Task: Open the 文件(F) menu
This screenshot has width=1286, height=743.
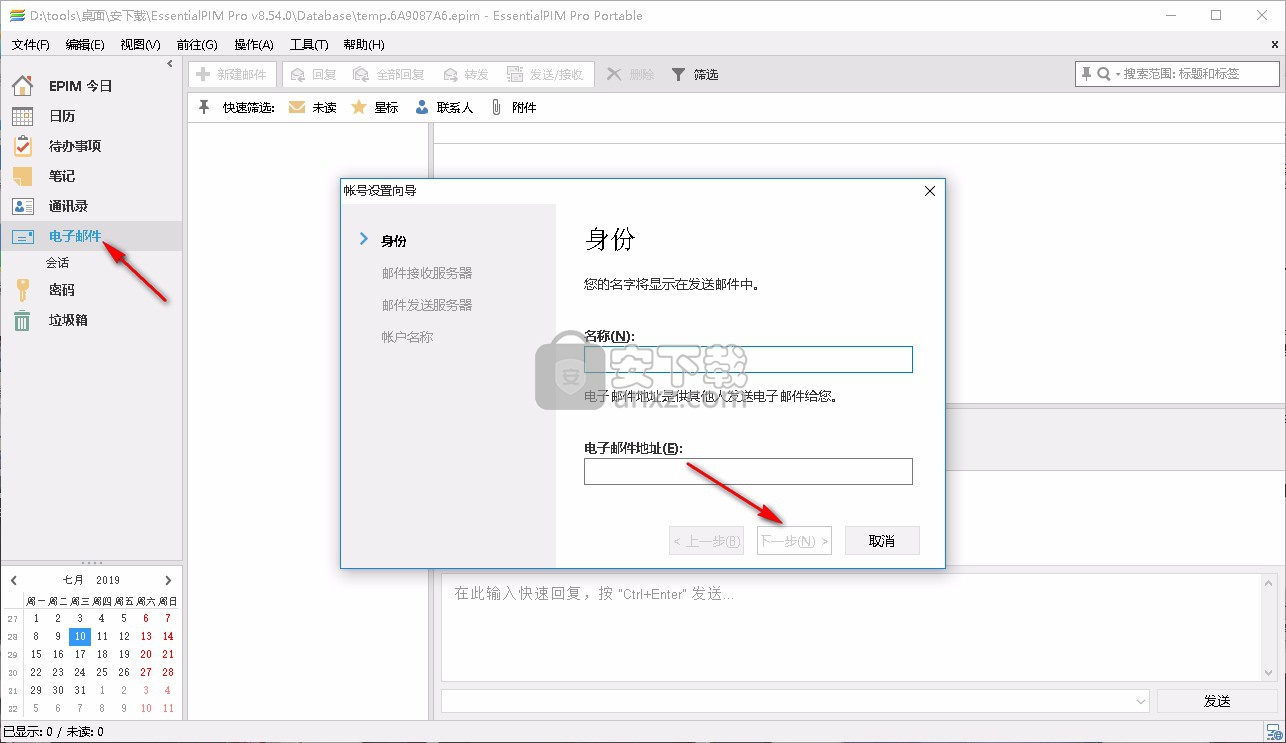Action: coord(31,44)
